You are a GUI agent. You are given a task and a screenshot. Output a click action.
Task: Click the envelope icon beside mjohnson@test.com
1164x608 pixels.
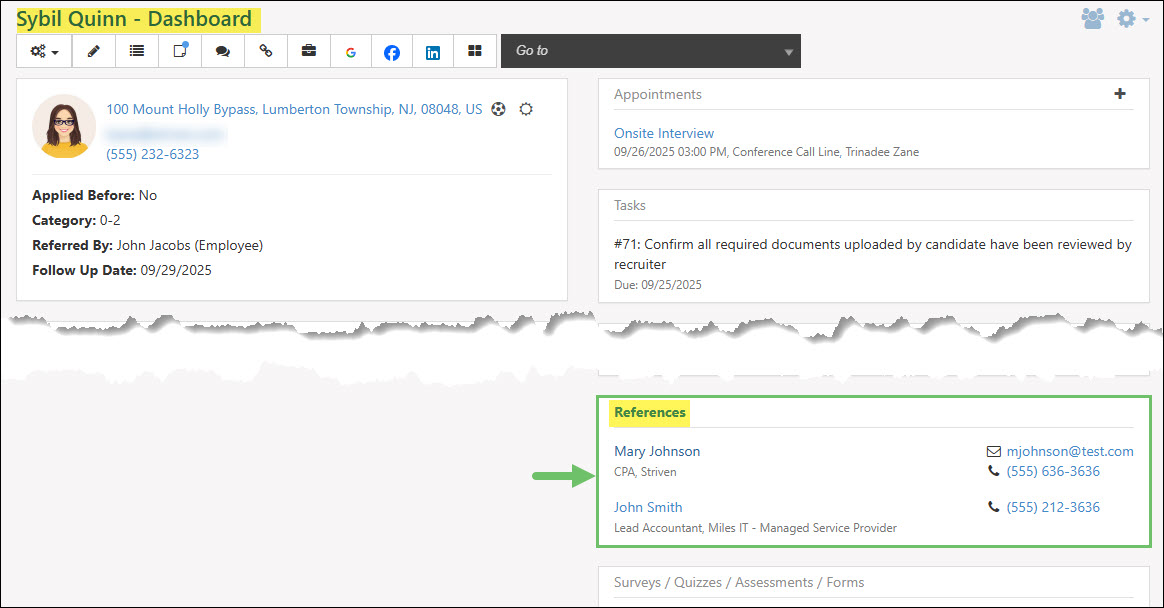coord(993,450)
